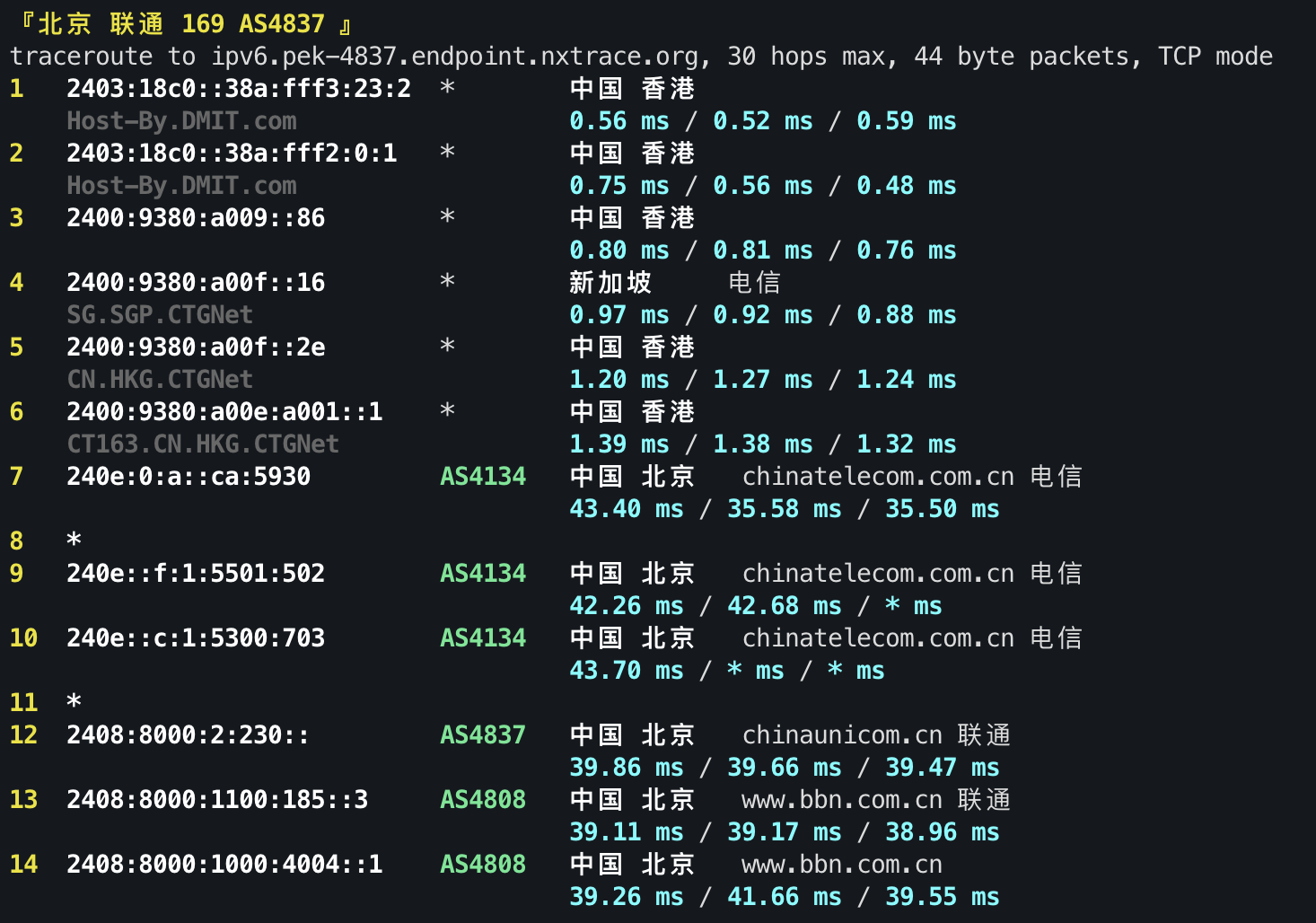Click latency 38.96 ms on hop 13
Screen dimensions: 1316x923
[943, 832]
